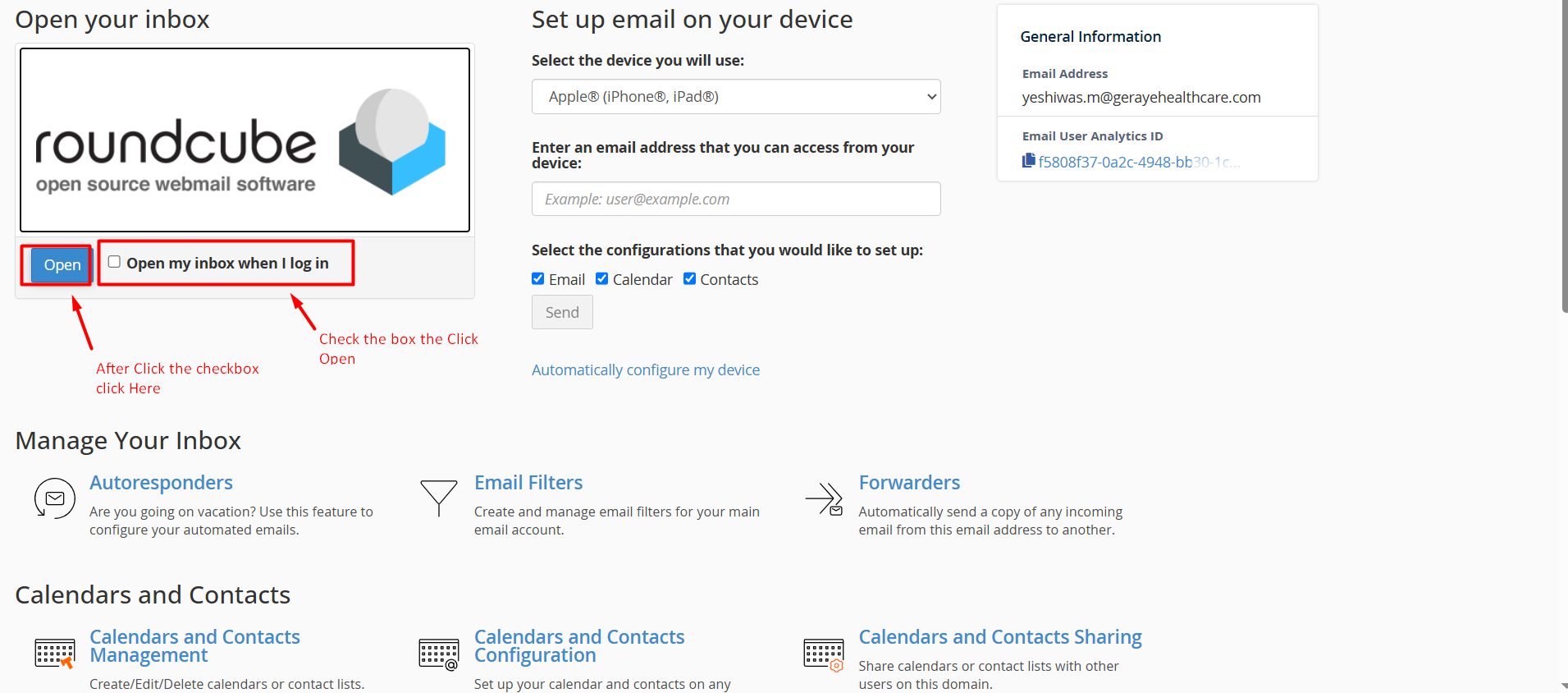Check "Open my inbox when I log in"
The width and height of the screenshot is (1568, 693).
tap(115, 262)
